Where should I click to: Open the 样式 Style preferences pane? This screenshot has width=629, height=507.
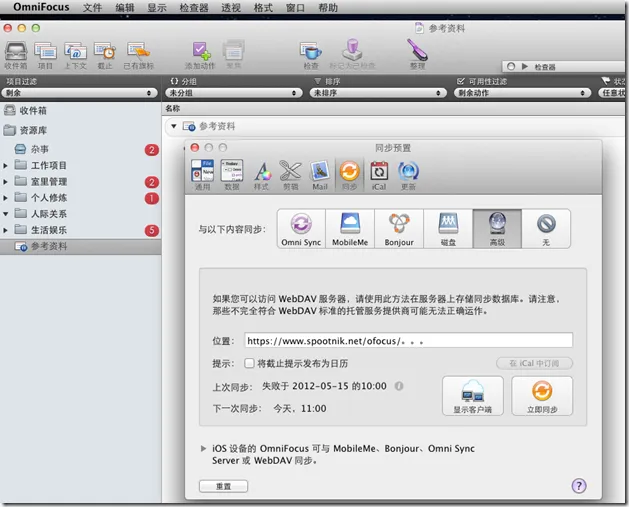tap(262, 175)
